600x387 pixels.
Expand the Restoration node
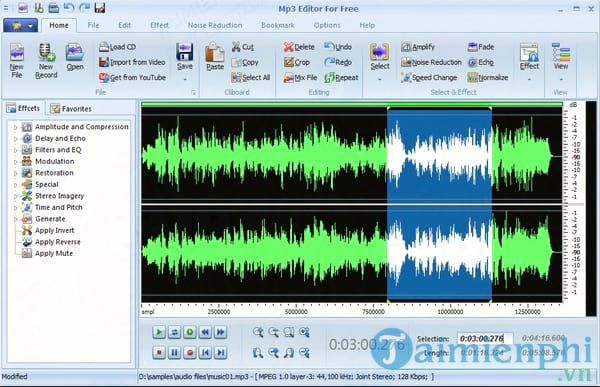coord(15,173)
